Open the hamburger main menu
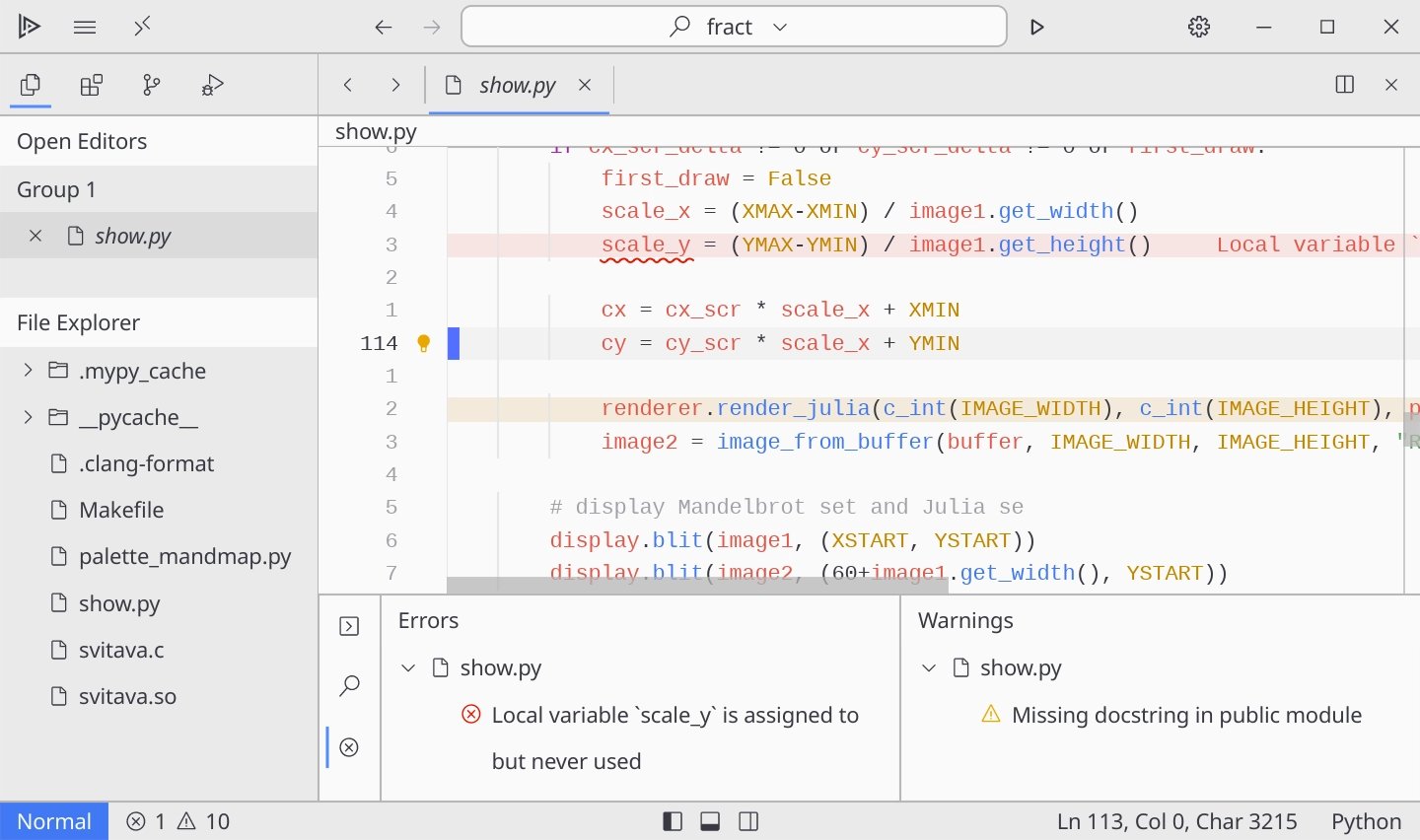 coord(85,27)
